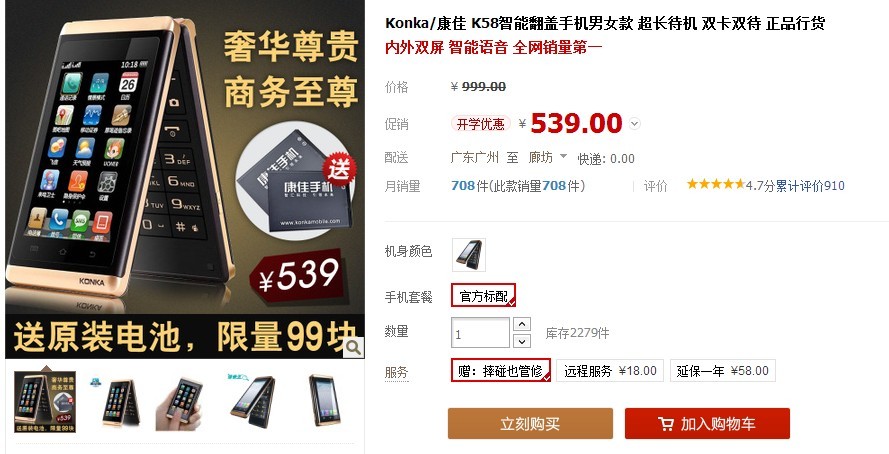Expand the promotion price dropdown arrow

pos(634,124)
